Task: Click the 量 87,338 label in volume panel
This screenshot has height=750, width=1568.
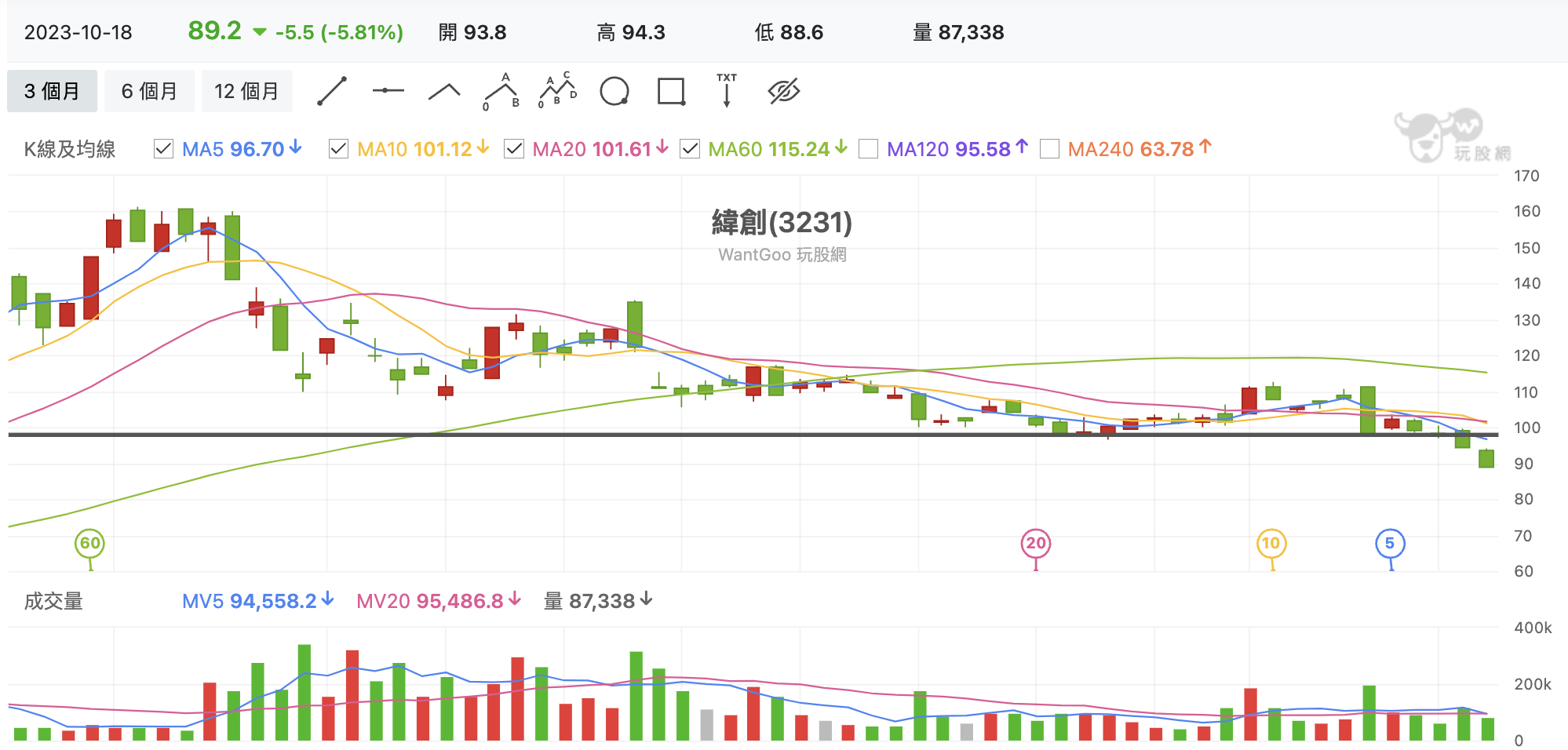Action: [598, 601]
